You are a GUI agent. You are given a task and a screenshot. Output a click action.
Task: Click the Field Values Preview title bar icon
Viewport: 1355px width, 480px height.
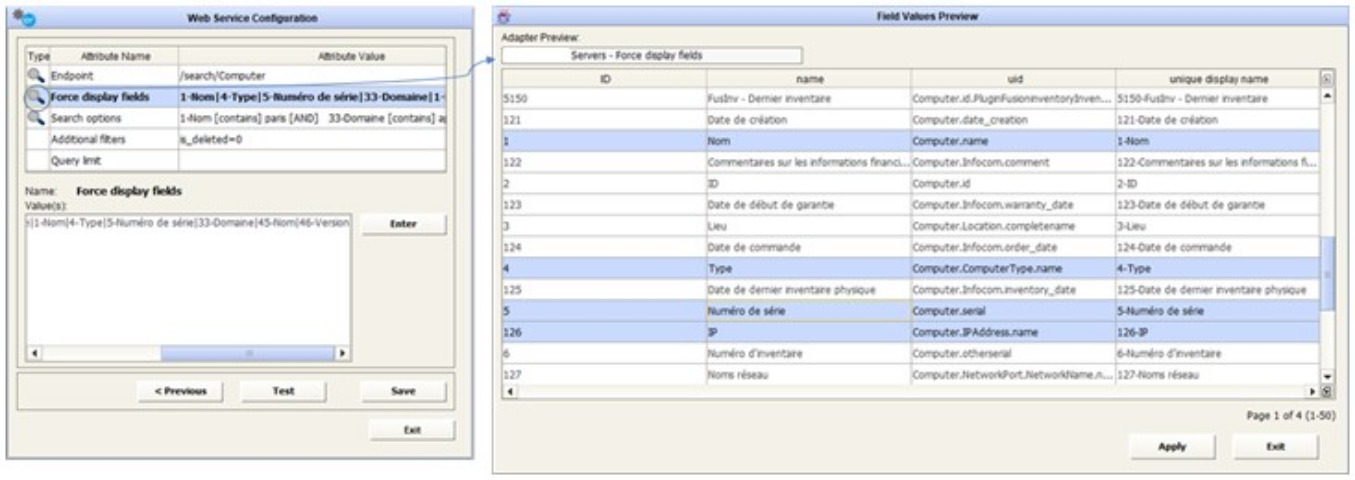point(504,17)
